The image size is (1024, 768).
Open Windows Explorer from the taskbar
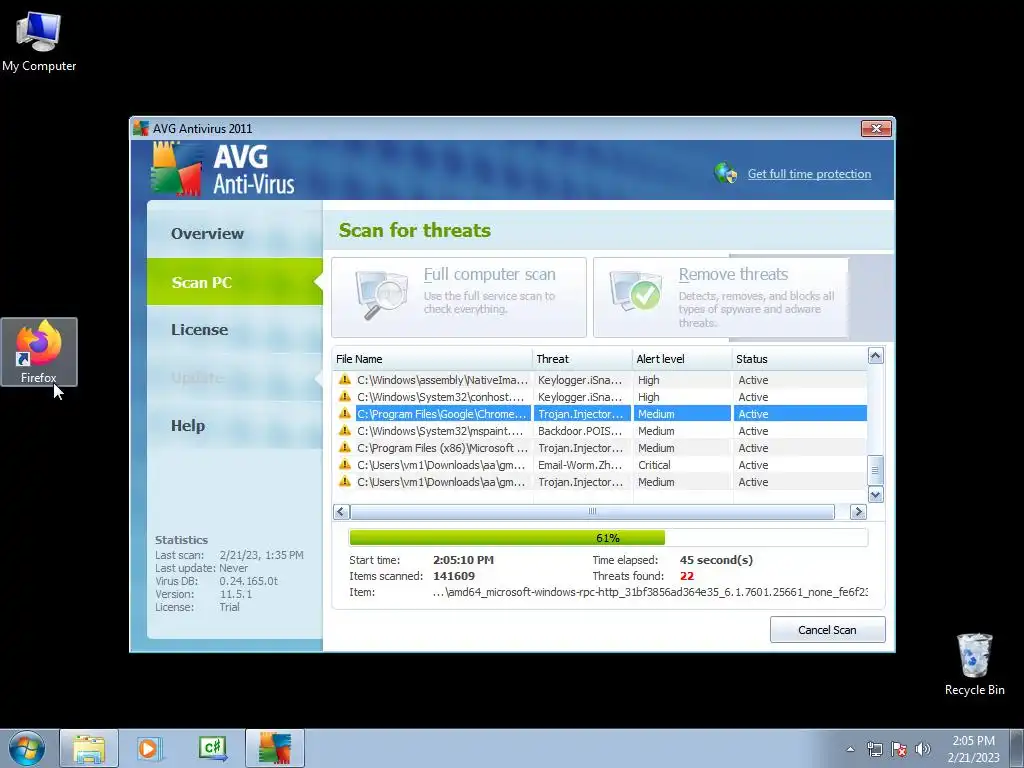89,748
